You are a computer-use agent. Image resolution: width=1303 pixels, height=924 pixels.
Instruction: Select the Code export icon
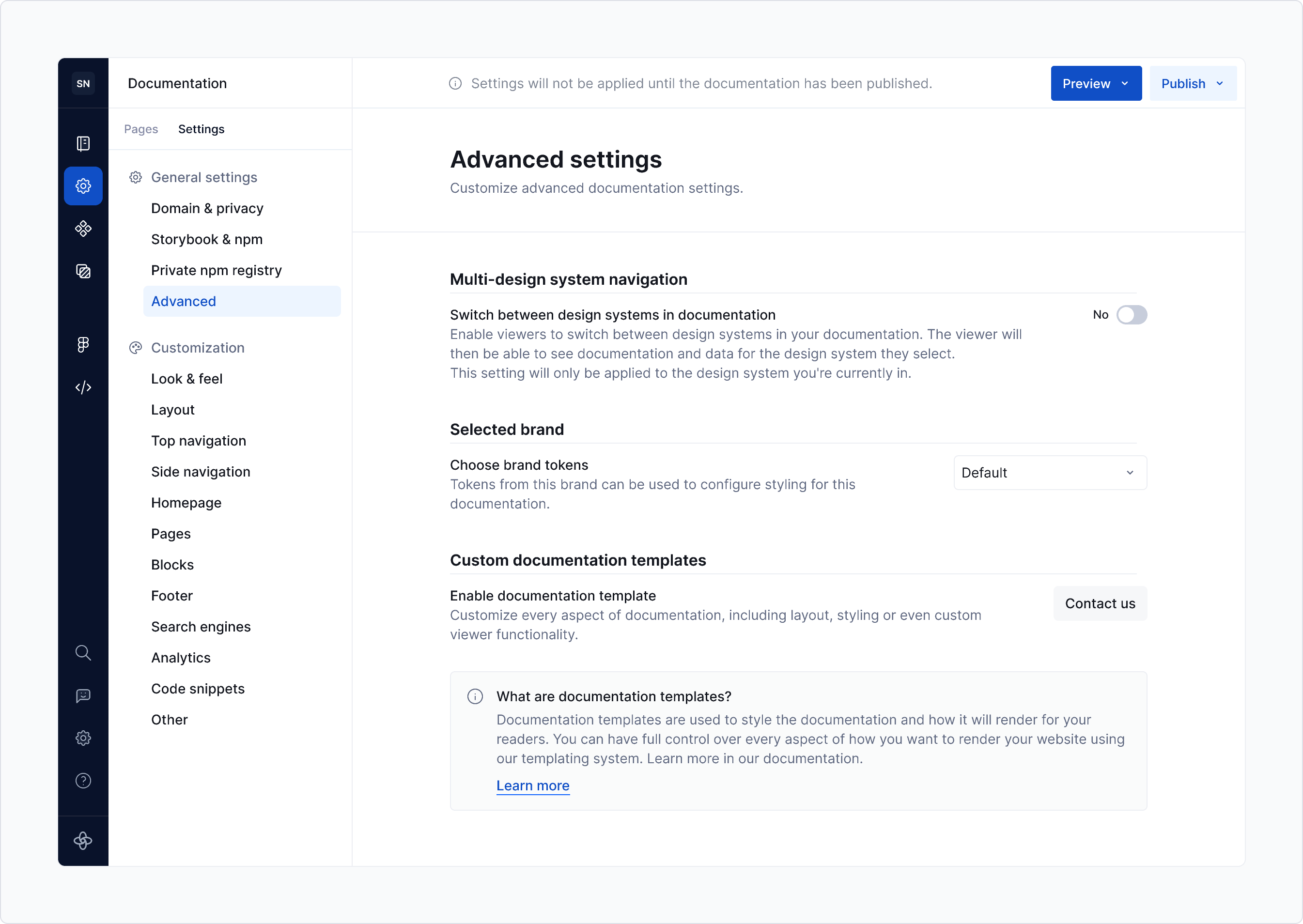83,387
